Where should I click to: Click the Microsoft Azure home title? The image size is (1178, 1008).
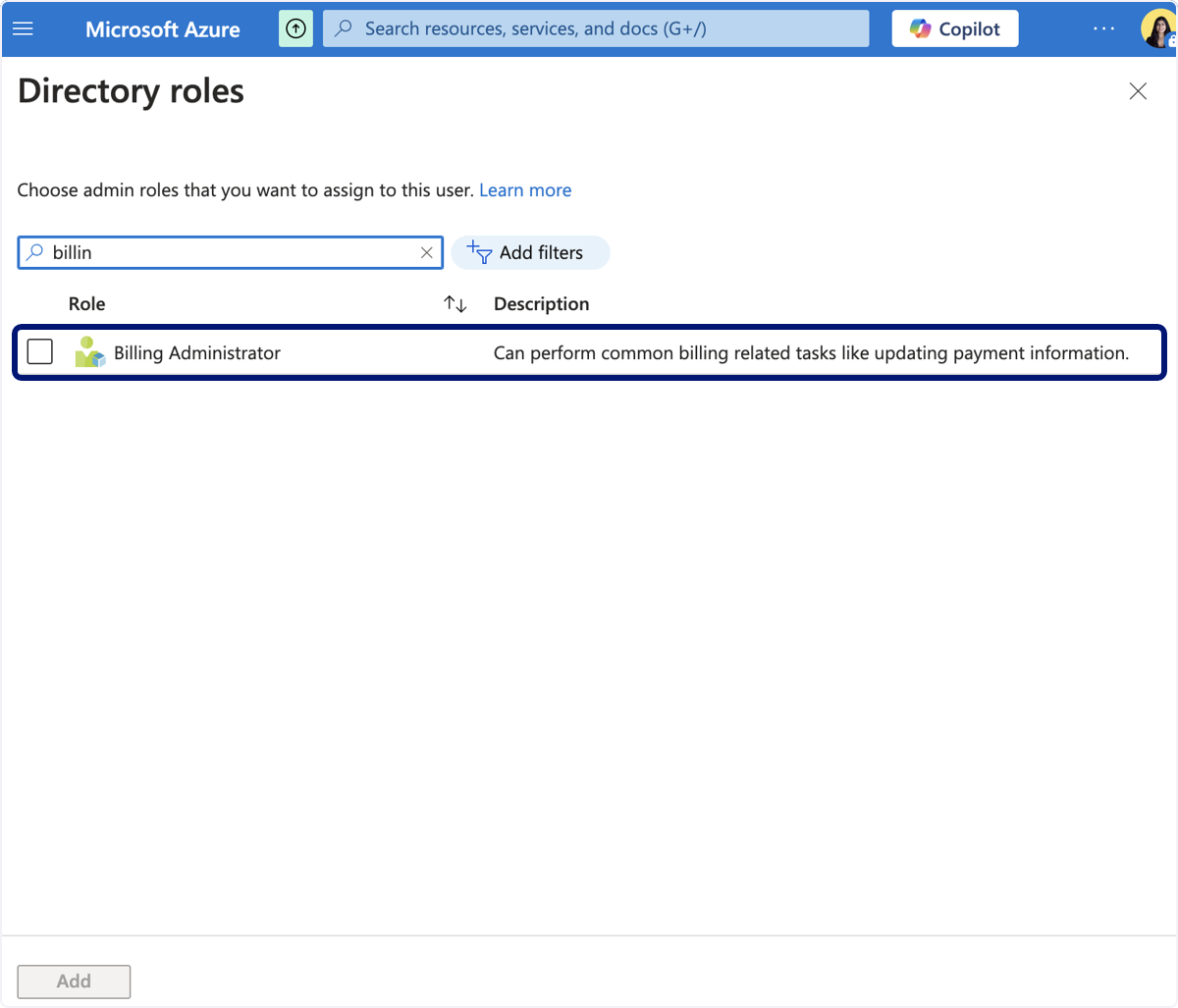pyautogui.click(x=163, y=29)
